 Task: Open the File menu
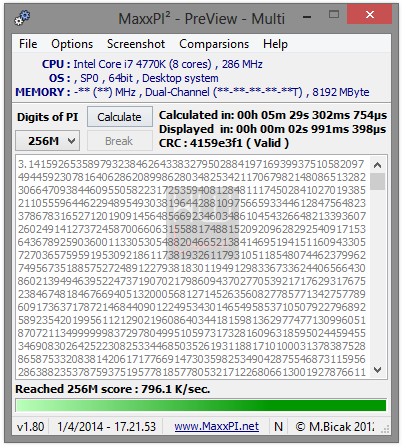[x=28, y=44]
